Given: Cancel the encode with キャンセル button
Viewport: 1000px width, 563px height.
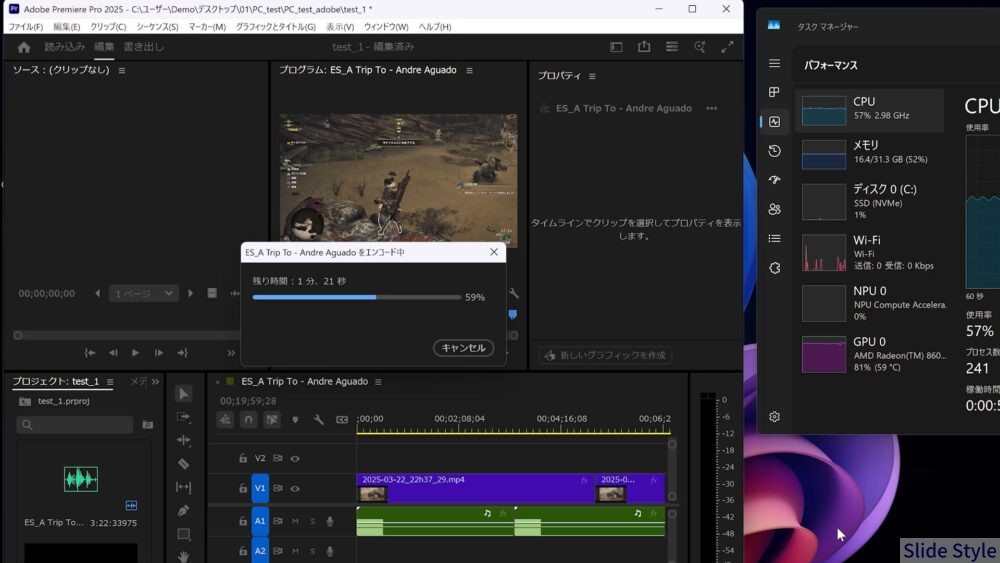Looking at the screenshot, I should pyautogui.click(x=464, y=347).
